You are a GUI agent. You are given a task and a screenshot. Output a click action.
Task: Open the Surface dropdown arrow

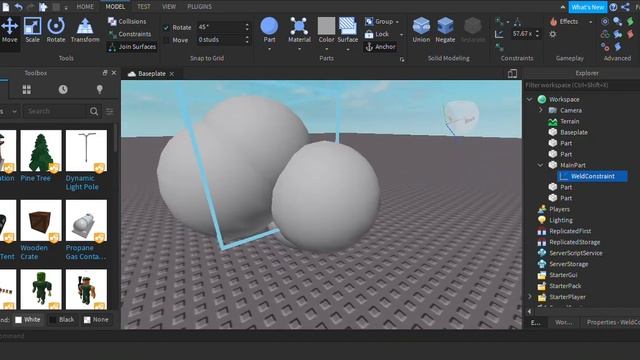tap(348, 49)
